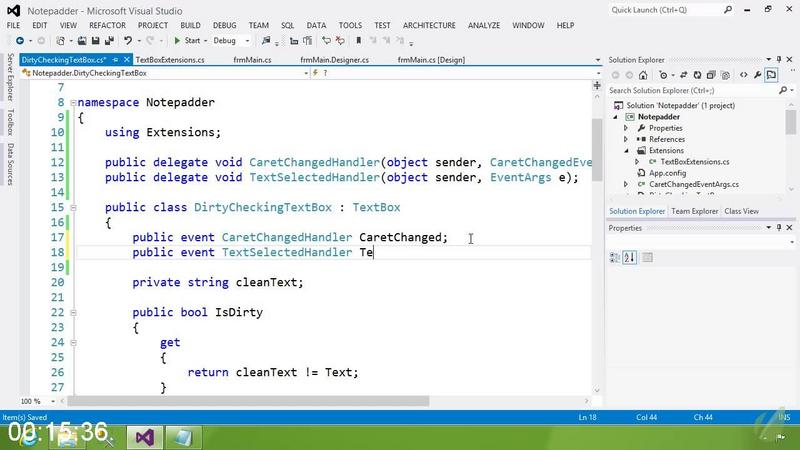
Task: Switch to the frmMain.cs [Design] tab
Action: pyautogui.click(x=431, y=60)
